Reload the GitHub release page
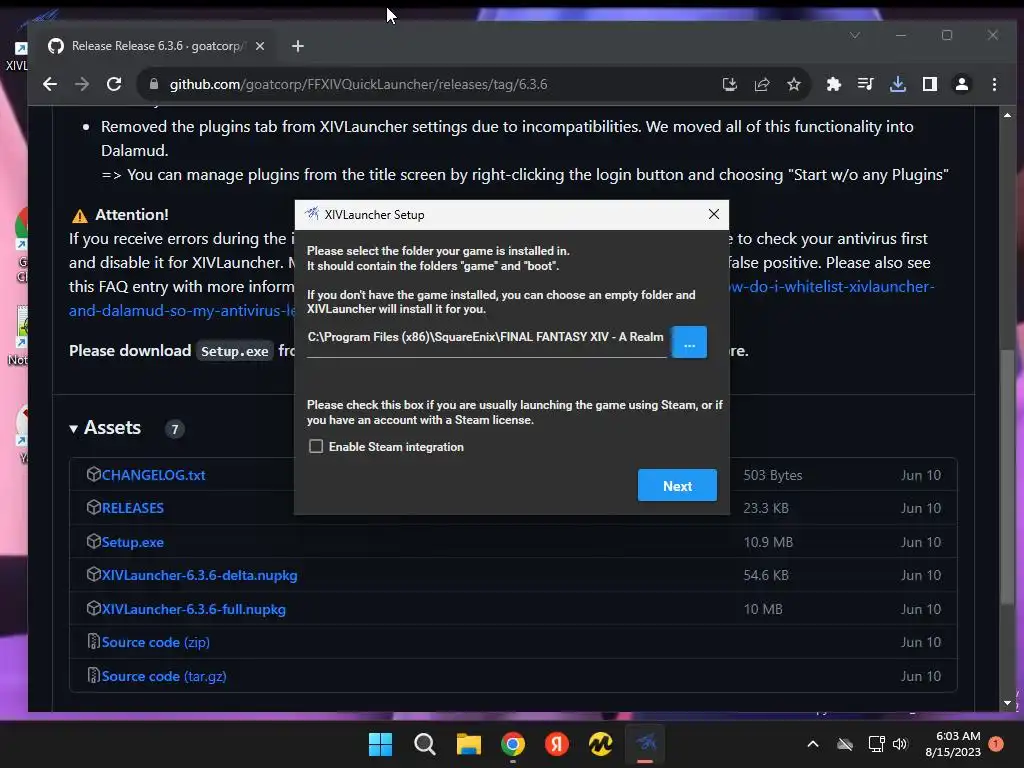Viewport: 1024px width, 768px height. click(114, 84)
